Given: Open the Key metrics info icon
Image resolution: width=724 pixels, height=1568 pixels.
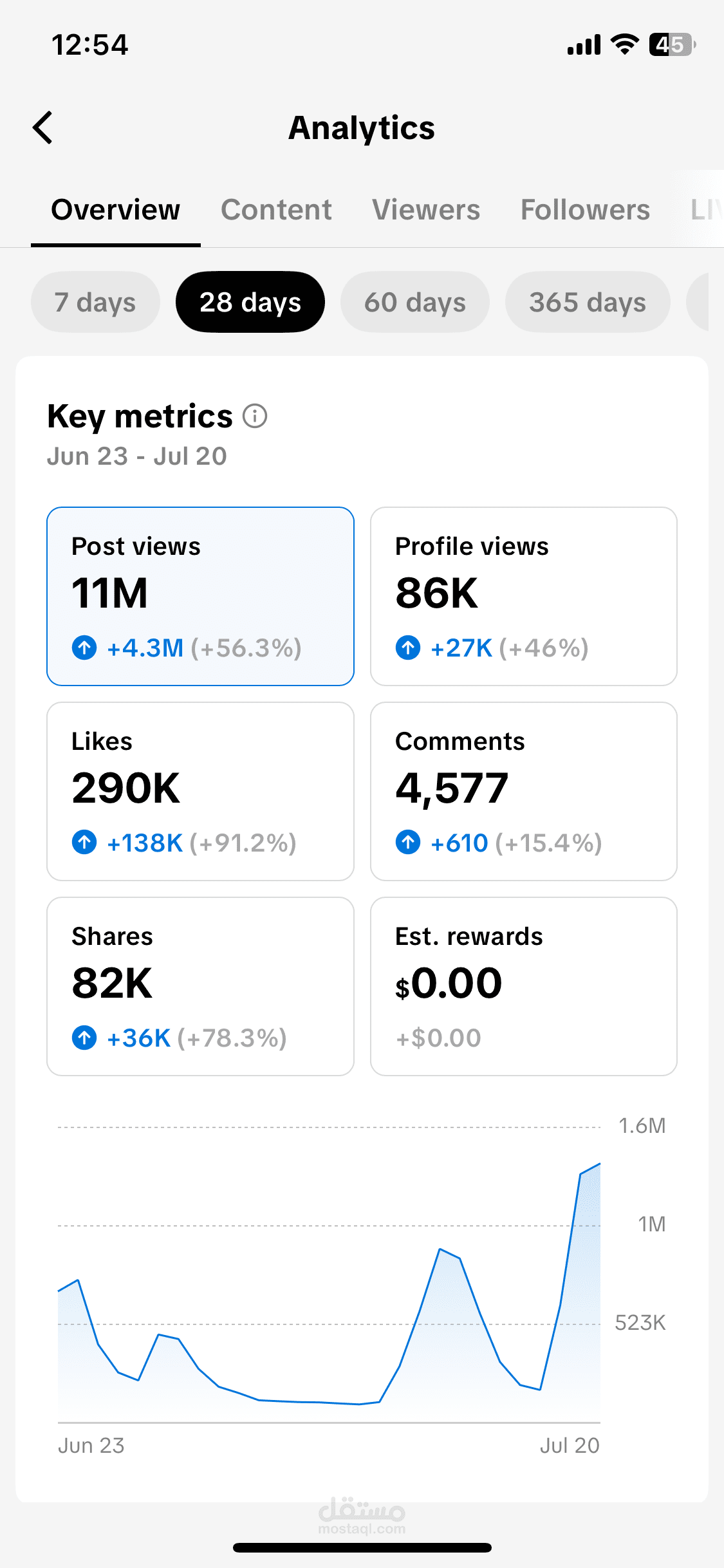Looking at the screenshot, I should click(255, 416).
